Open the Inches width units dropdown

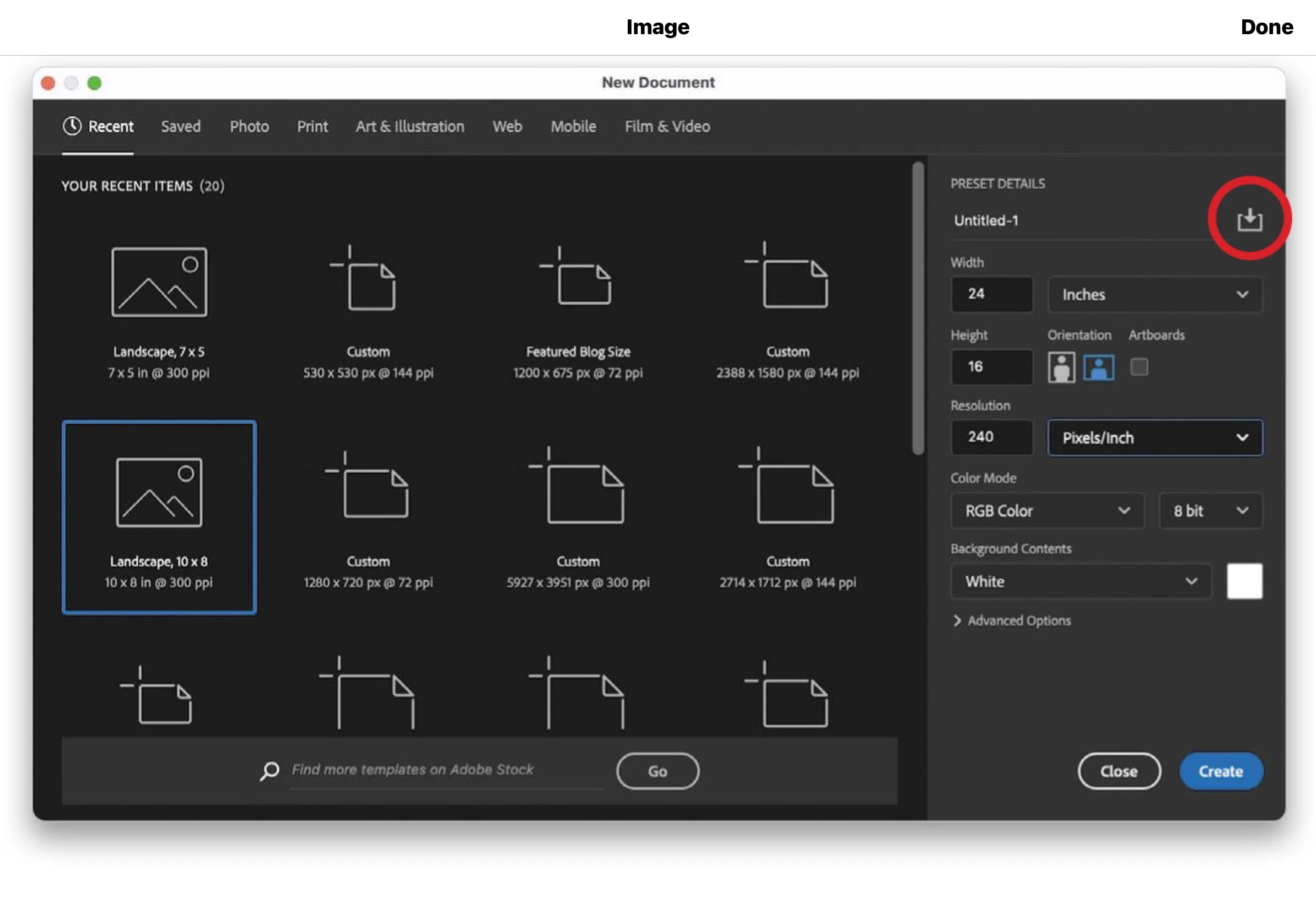1155,295
